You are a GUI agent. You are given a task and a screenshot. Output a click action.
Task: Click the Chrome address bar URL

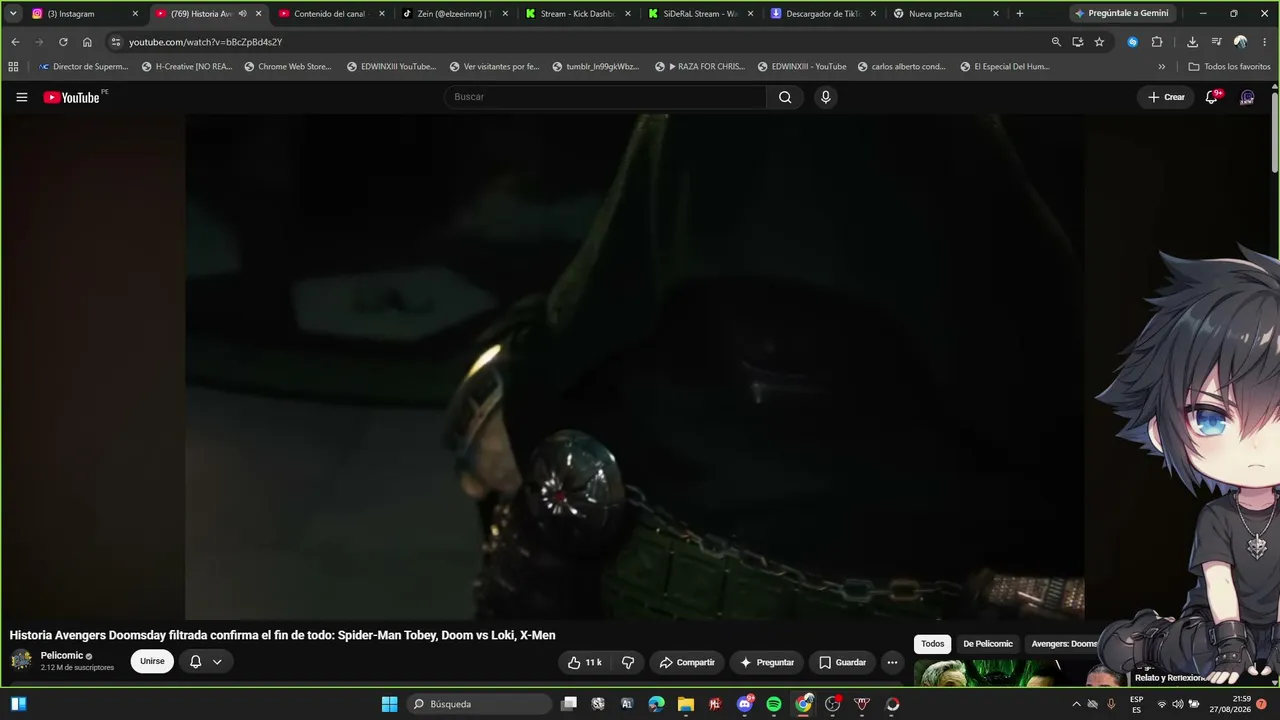[205, 42]
